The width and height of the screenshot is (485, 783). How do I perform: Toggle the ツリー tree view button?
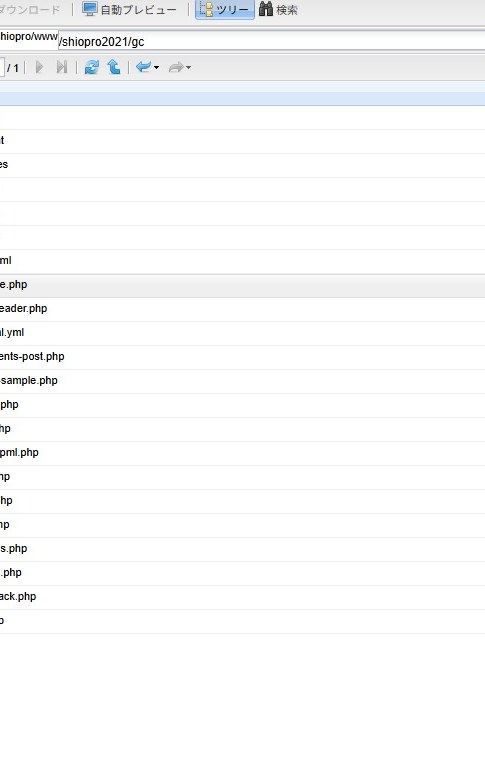click(x=225, y=9)
